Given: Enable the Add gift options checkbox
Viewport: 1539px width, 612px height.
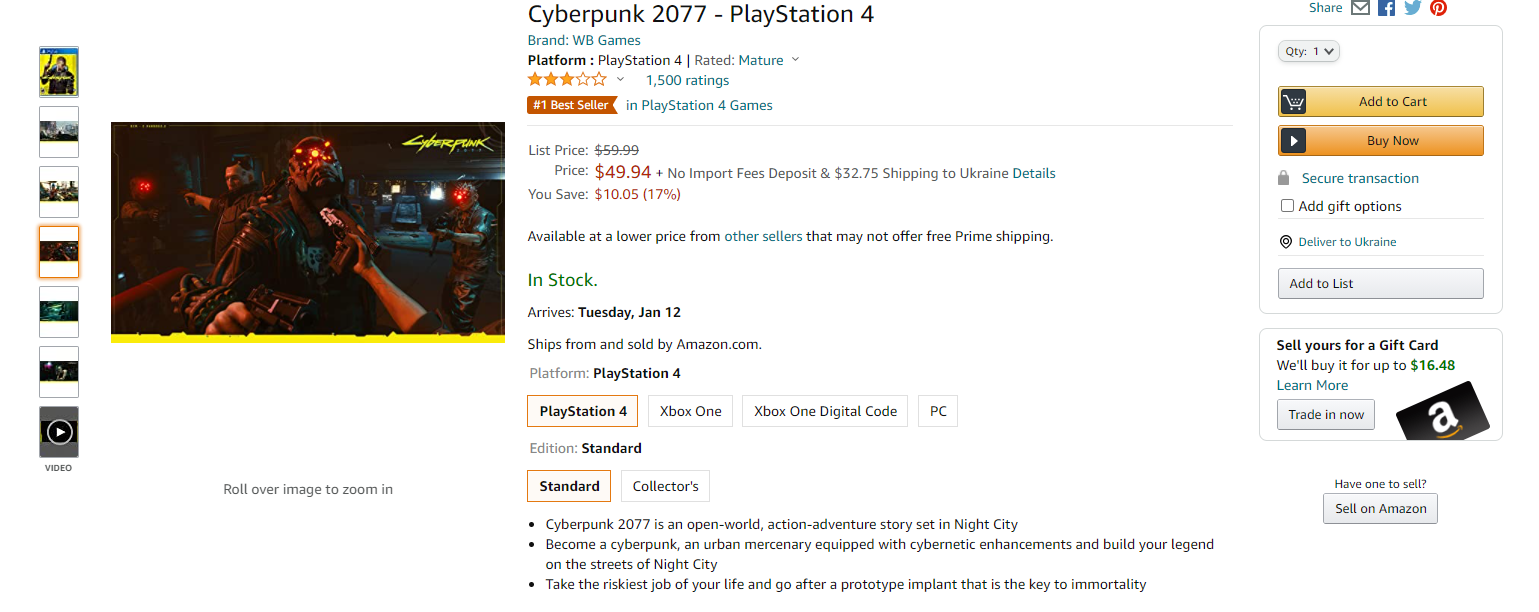Looking at the screenshot, I should [1287, 206].
